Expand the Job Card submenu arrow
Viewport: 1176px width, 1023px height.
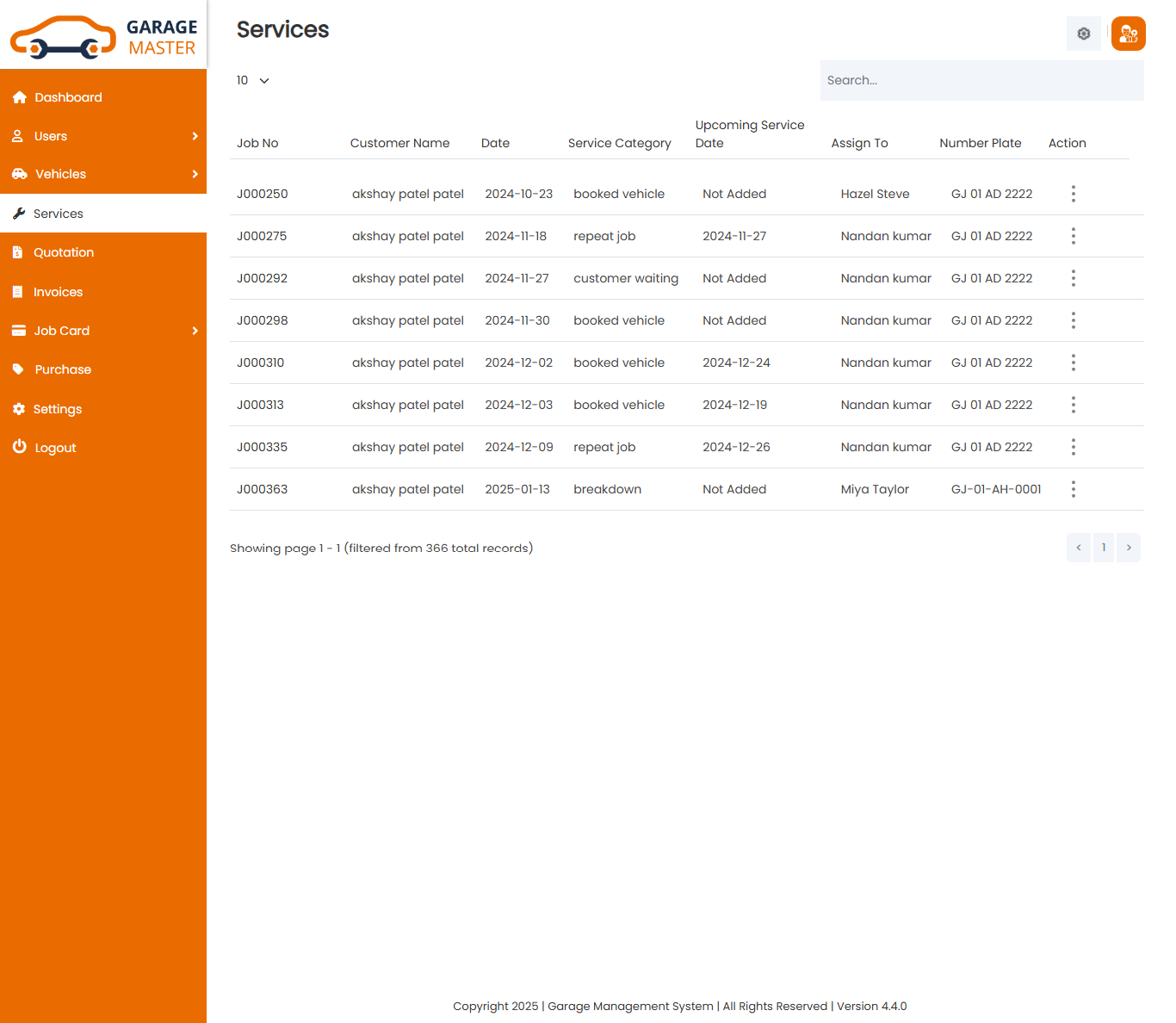point(195,331)
